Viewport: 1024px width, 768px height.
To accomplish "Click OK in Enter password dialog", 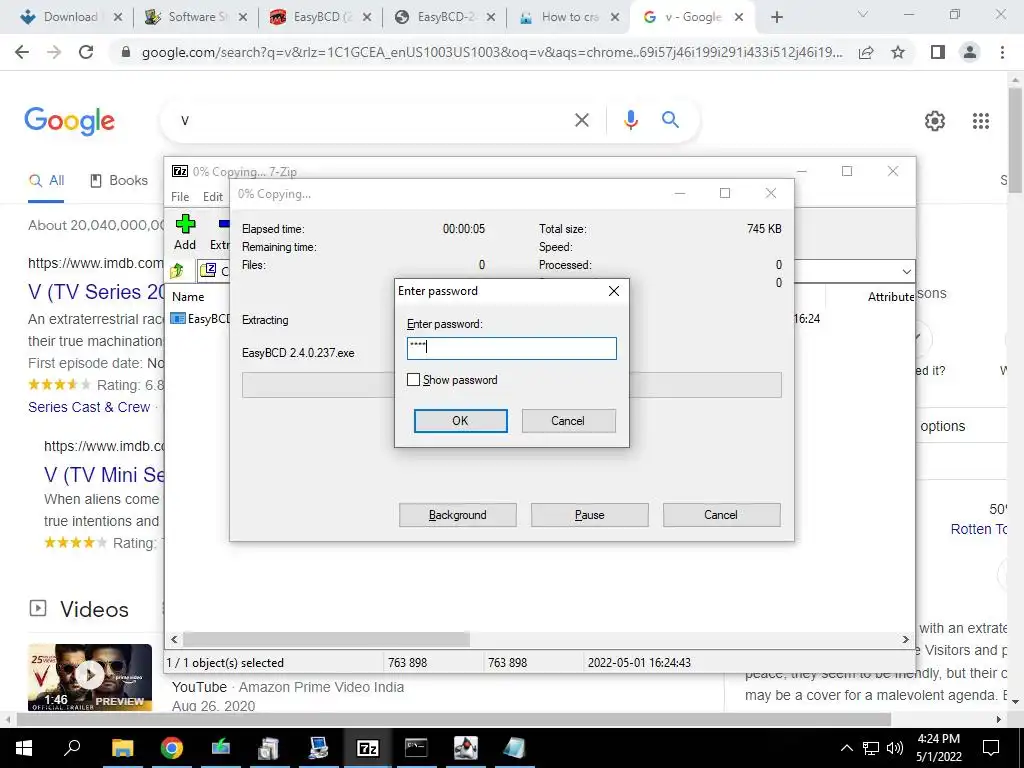I will [460, 421].
